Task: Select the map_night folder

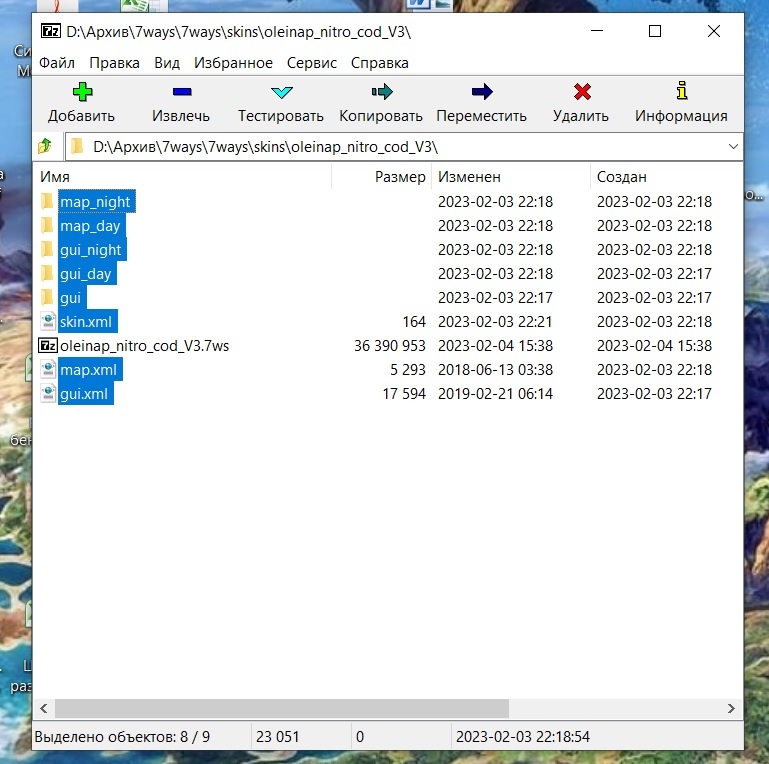Action: click(x=95, y=202)
